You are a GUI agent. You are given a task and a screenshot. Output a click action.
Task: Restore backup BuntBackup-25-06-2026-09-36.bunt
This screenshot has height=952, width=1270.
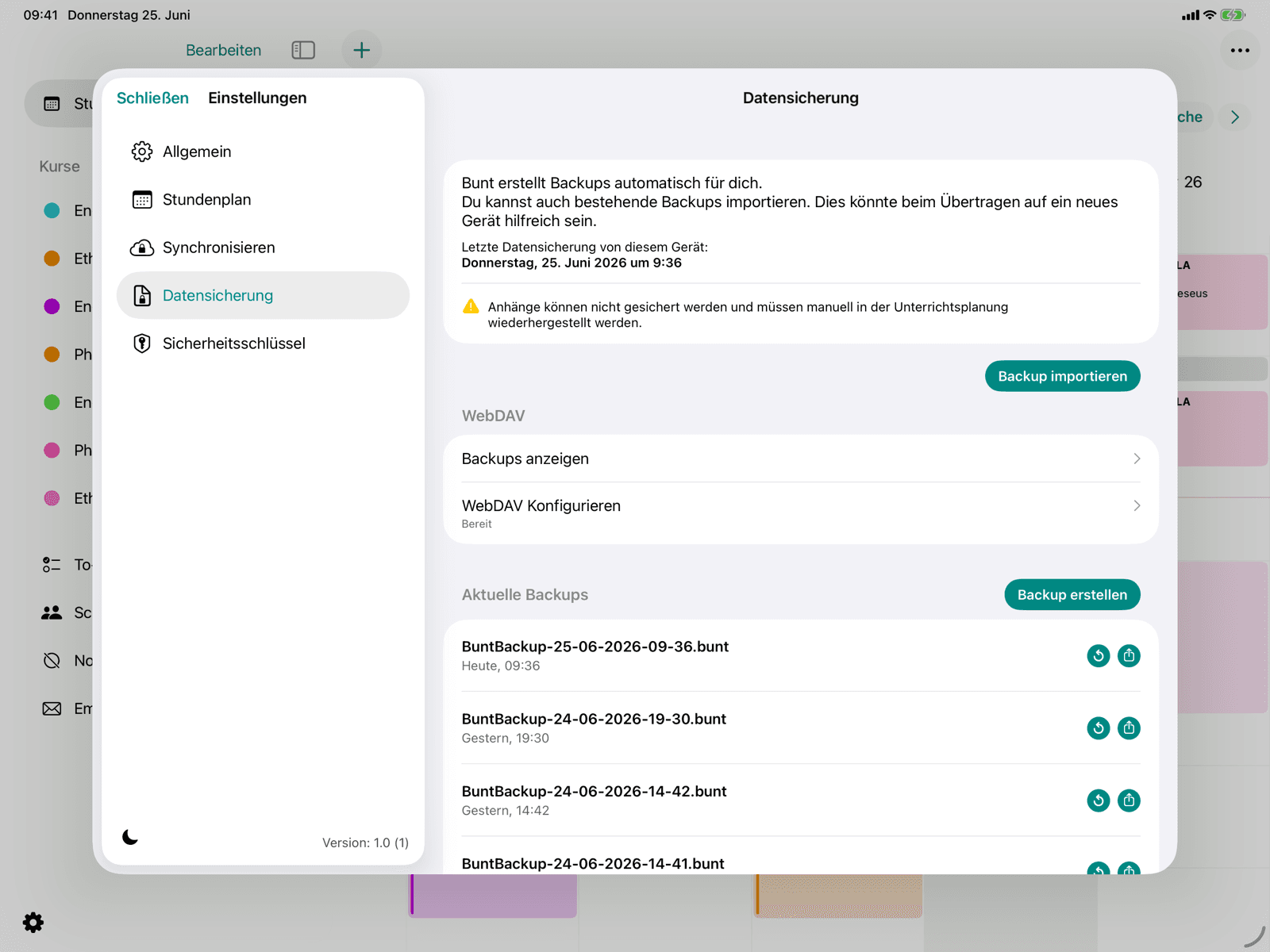click(1099, 655)
